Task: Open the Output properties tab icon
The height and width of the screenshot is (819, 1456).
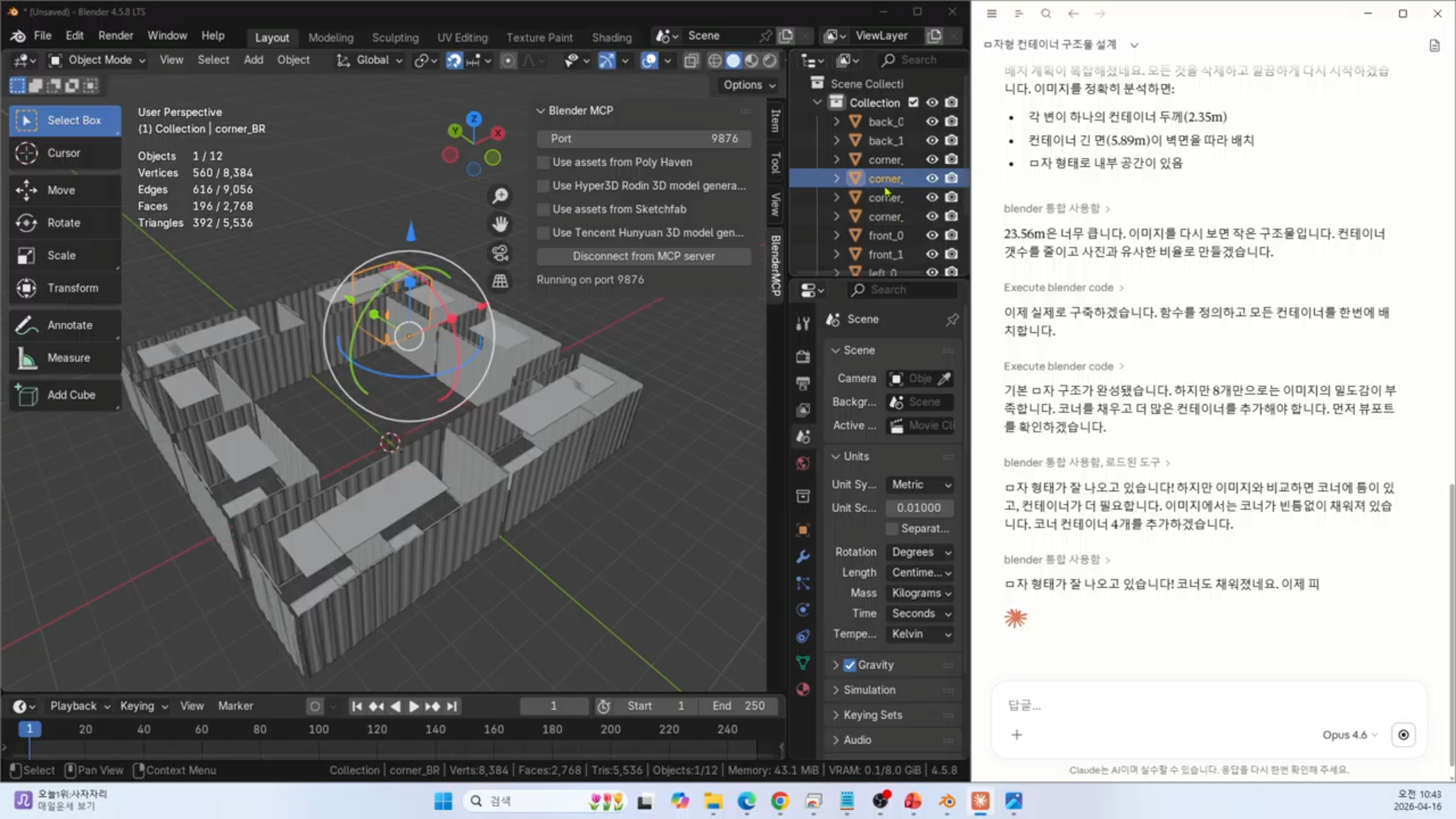Action: (803, 383)
